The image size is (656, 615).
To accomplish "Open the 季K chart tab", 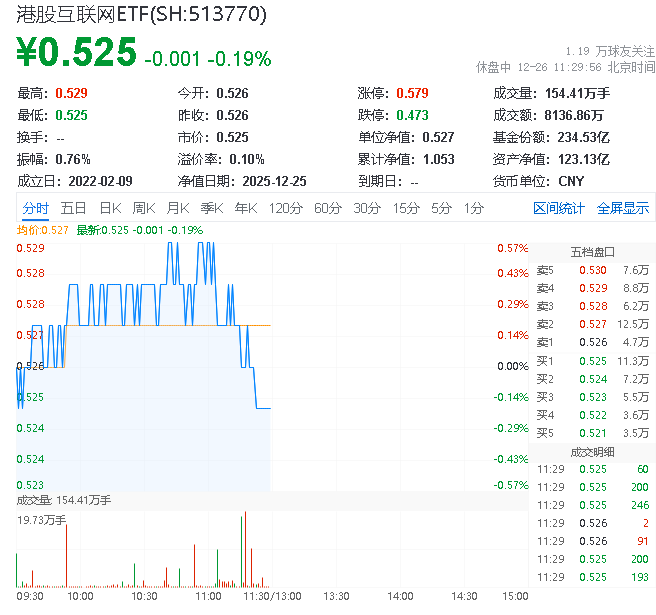I will pyautogui.click(x=211, y=208).
